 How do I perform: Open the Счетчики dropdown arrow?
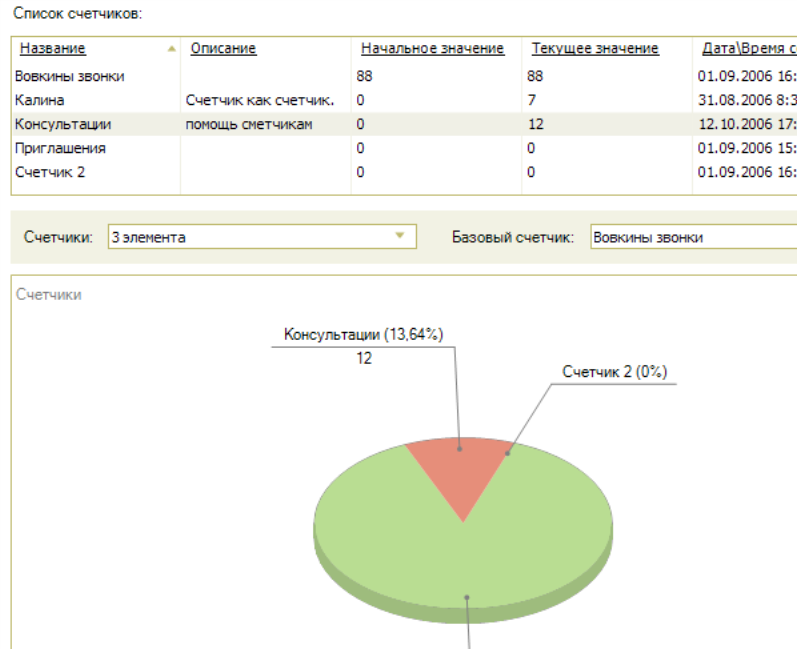point(401,237)
